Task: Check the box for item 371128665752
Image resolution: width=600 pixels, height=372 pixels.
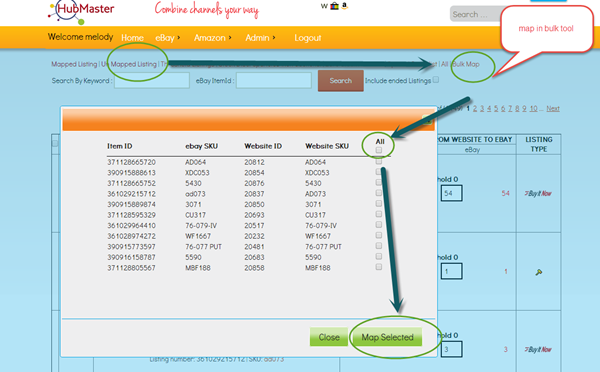Action: 379,183
